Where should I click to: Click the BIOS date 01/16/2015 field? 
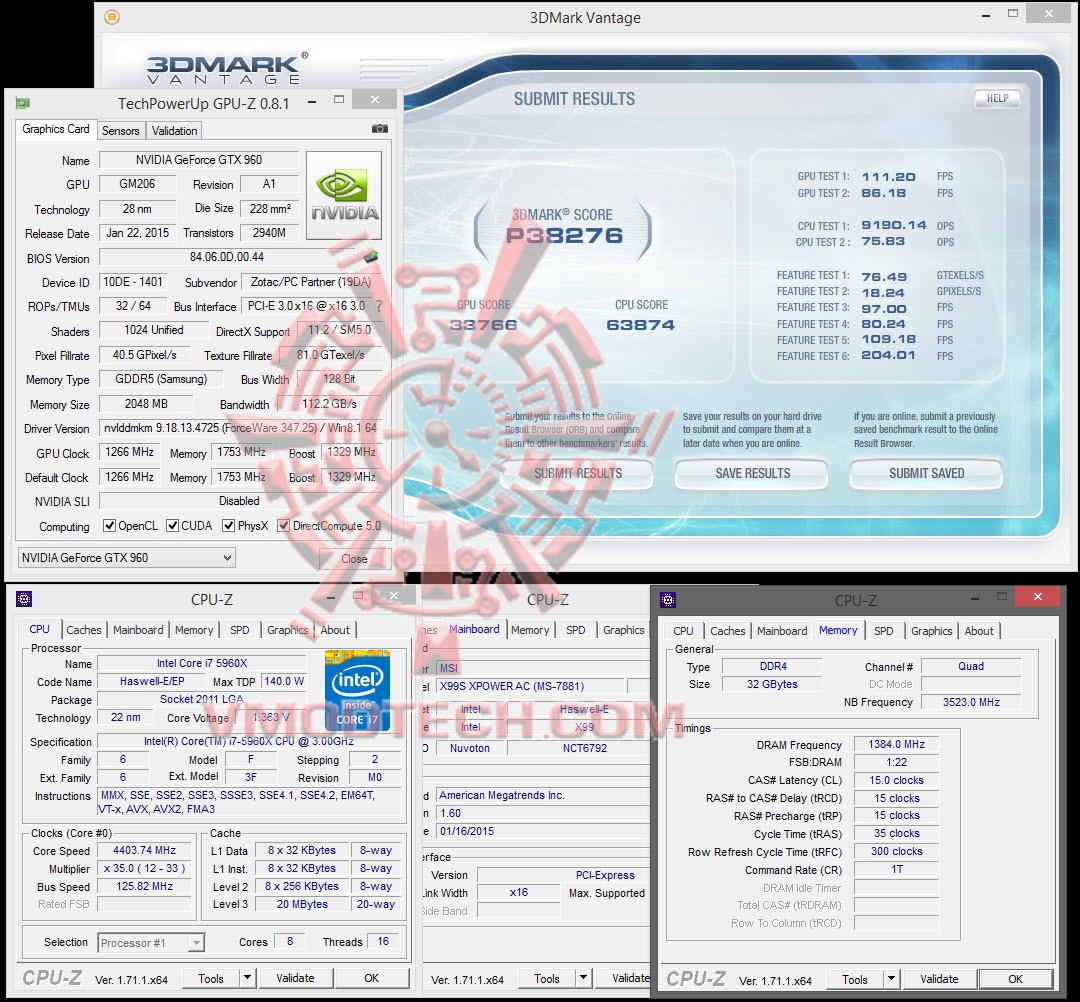click(544, 831)
